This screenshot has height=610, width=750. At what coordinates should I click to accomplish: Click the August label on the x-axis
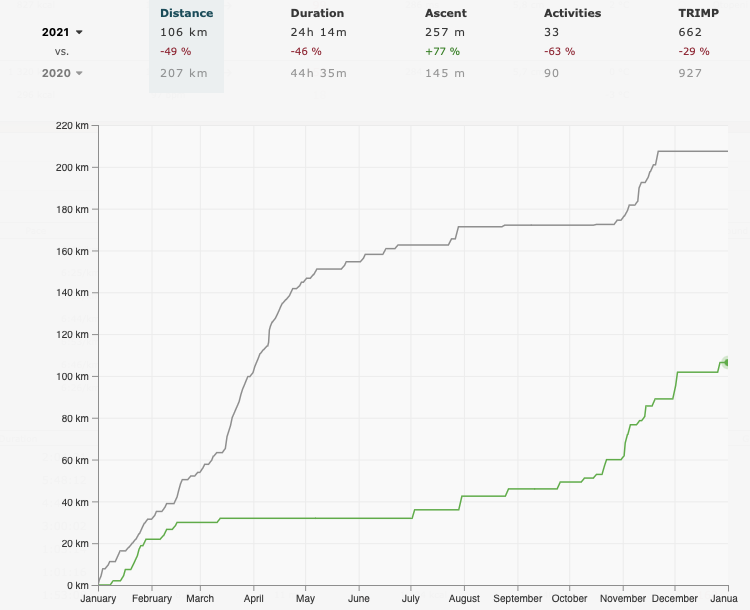point(463,599)
